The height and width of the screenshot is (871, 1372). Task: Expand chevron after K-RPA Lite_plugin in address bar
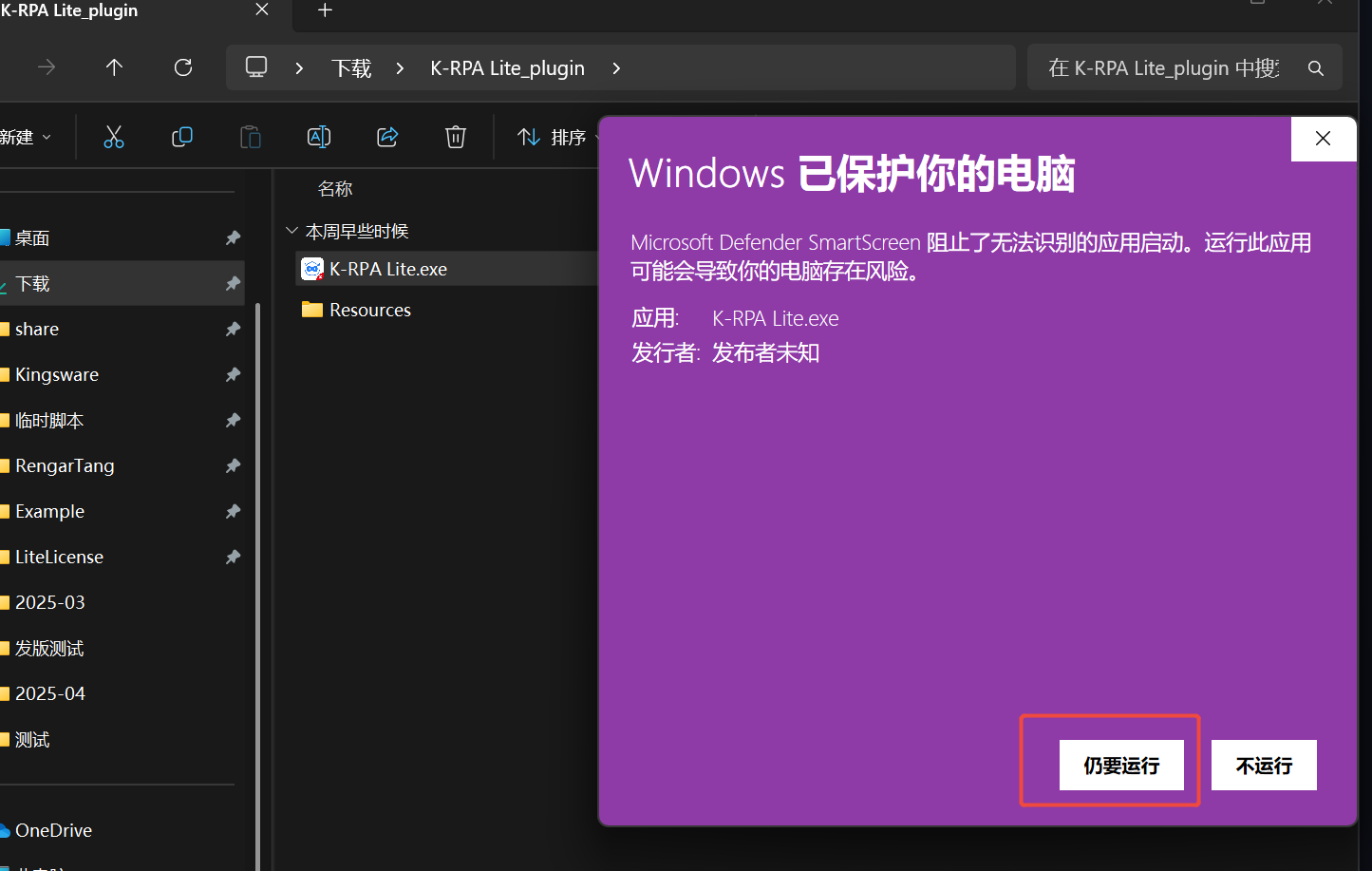616,68
